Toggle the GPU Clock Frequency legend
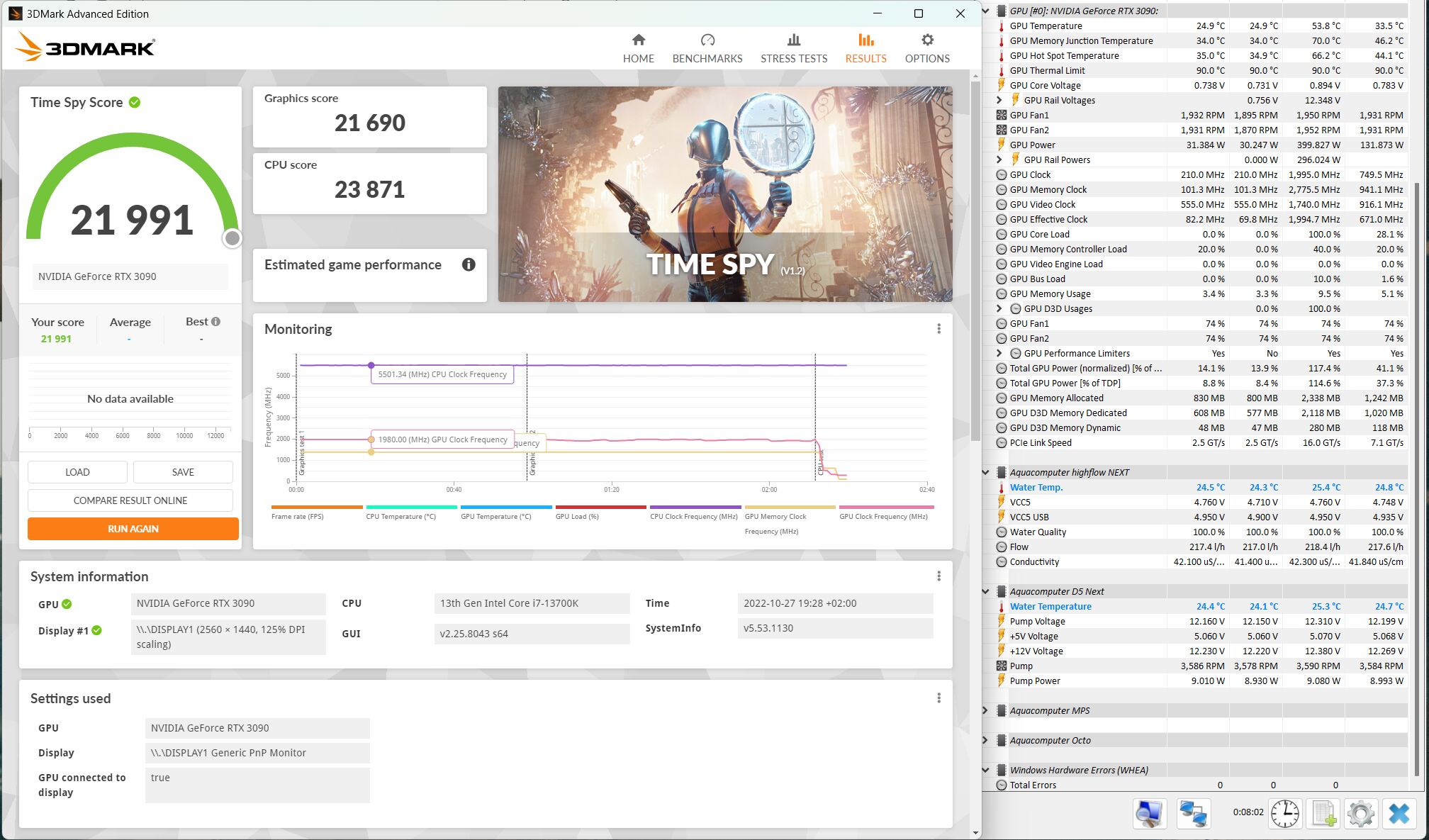The width and height of the screenshot is (1429, 840). tap(886, 513)
